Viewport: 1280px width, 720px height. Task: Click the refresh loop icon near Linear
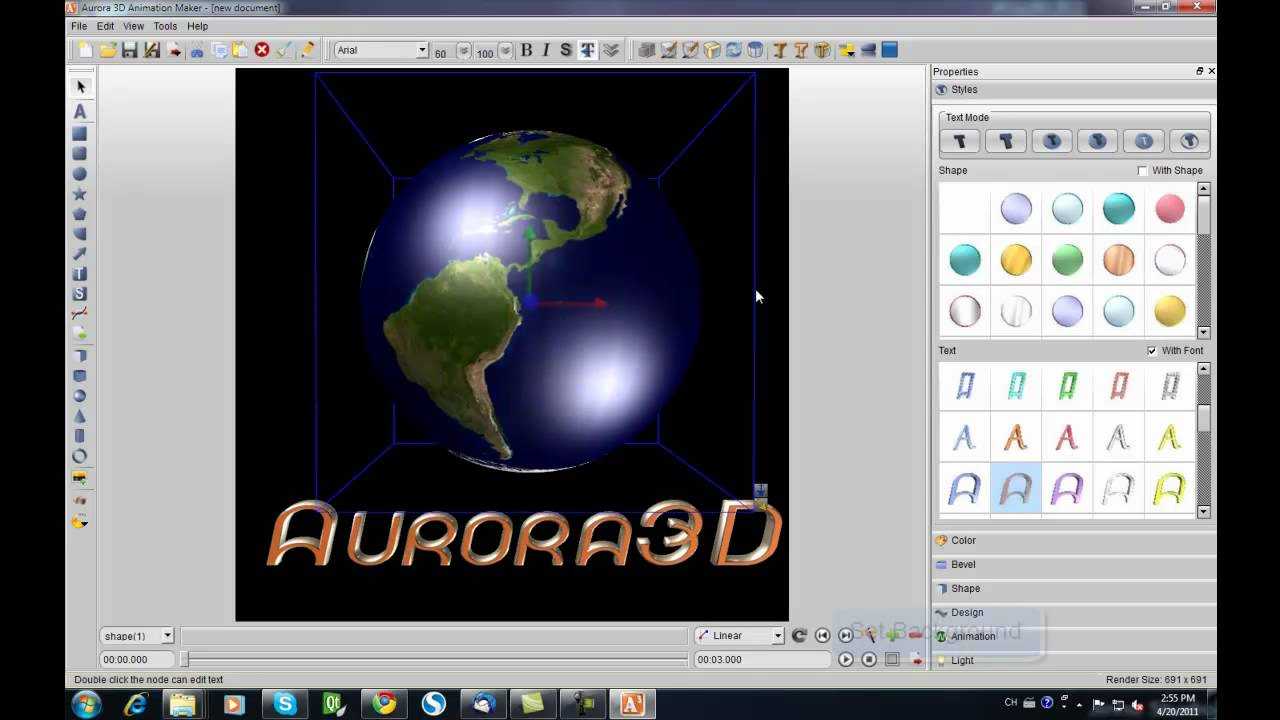(x=799, y=635)
